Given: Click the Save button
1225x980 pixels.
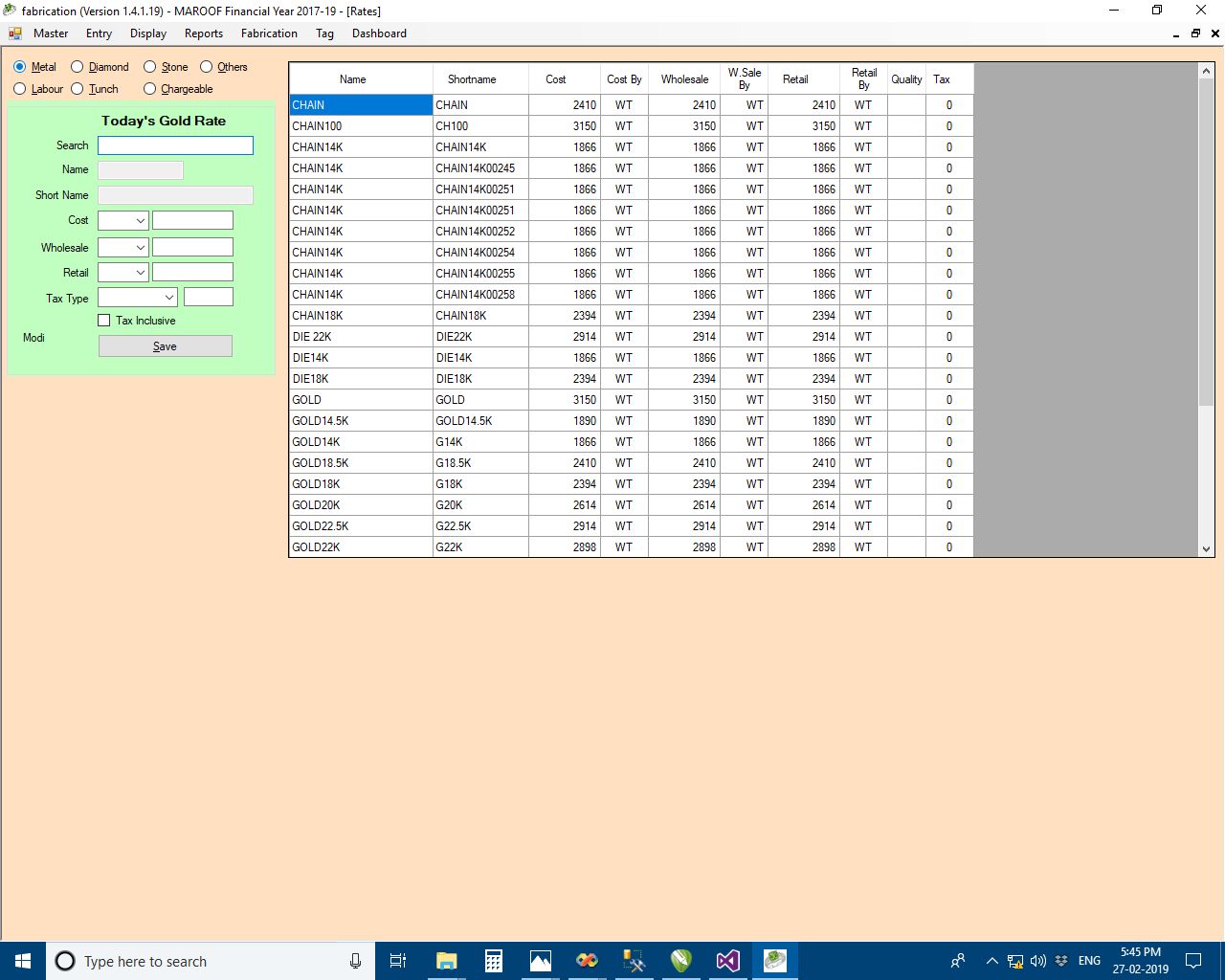Looking at the screenshot, I should pos(165,346).
